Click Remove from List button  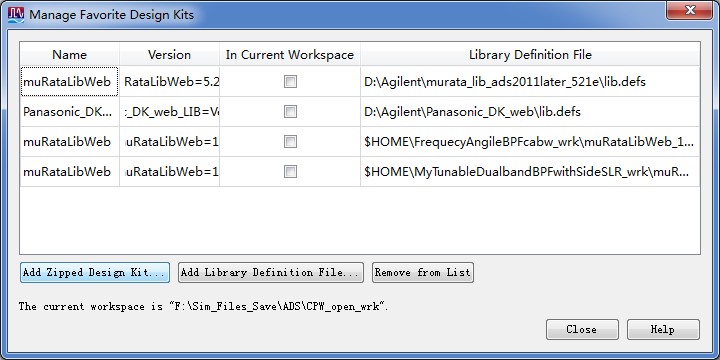(422, 272)
